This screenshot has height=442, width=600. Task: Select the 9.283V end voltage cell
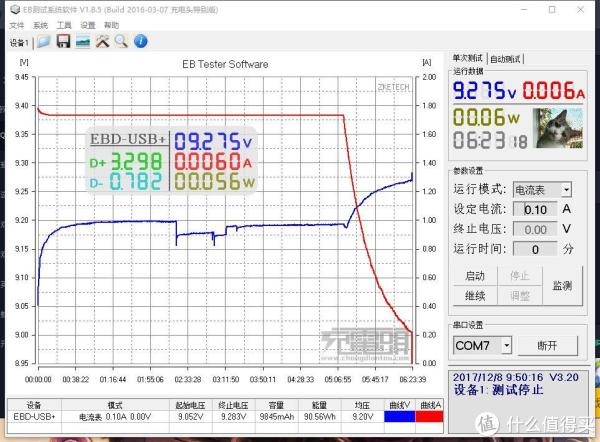233,417
